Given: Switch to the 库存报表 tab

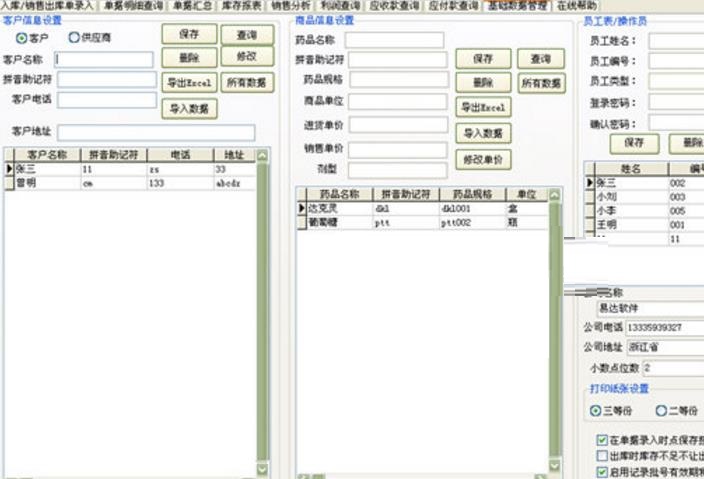Looking at the screenshot, I should pos(240,6).
